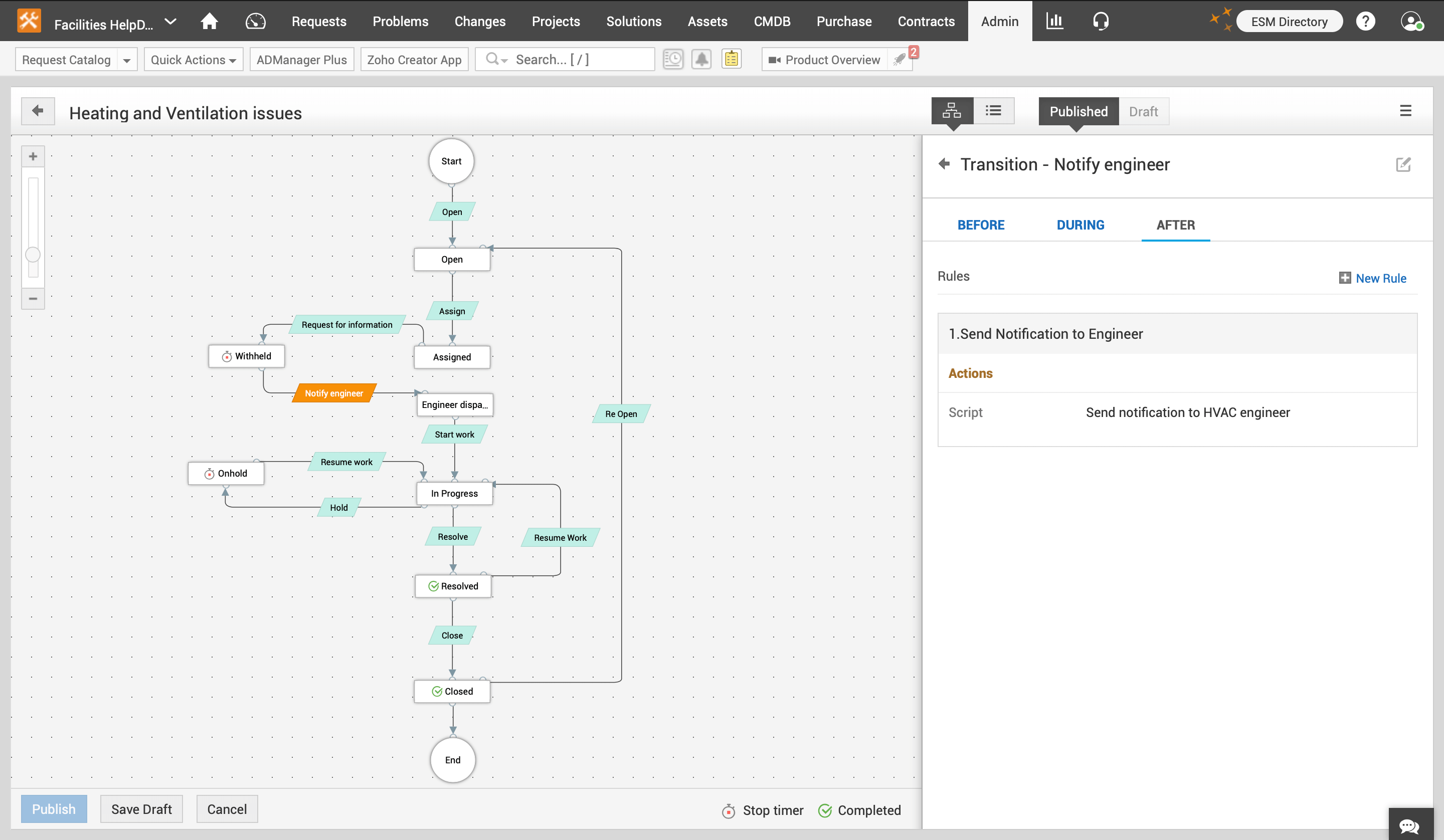Expand the Facilities HelpDesk portal chevron
Screen dimensions: 1444x840
(x=170, y=23)
